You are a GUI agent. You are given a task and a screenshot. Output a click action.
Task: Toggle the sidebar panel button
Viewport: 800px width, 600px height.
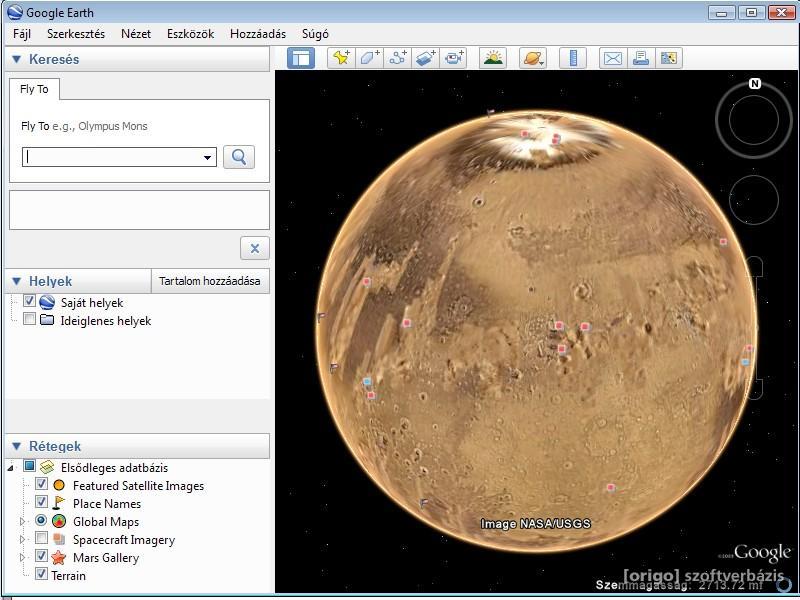pyautogui.click(x=301, y=58)
